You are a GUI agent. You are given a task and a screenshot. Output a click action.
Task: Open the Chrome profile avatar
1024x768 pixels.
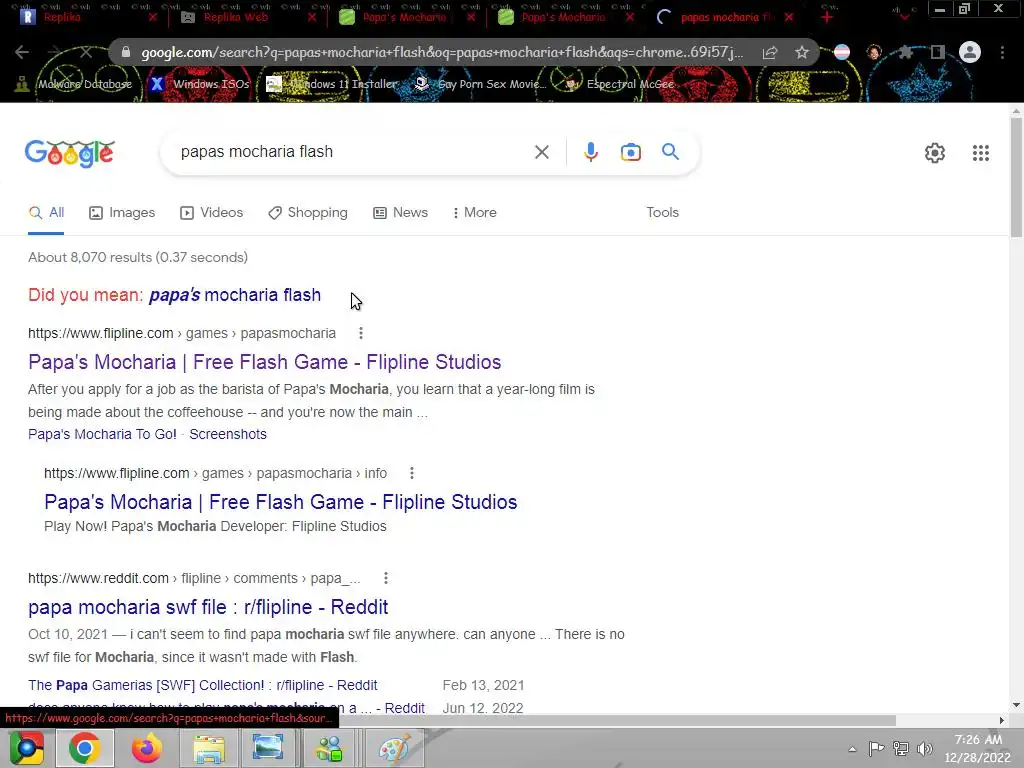click(x=970, y=52)
